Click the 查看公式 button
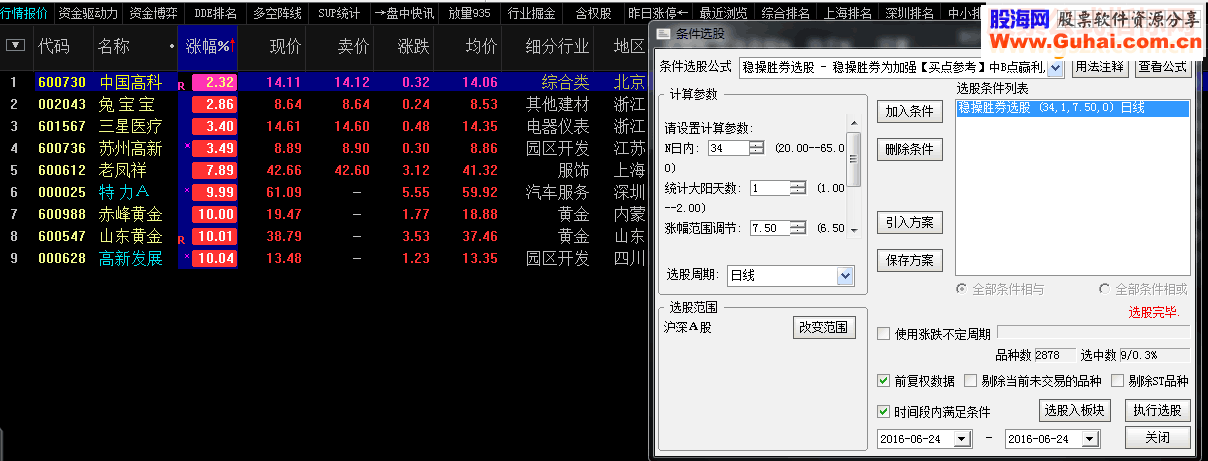The image size is (1208, 461). tap(1161, 67)
